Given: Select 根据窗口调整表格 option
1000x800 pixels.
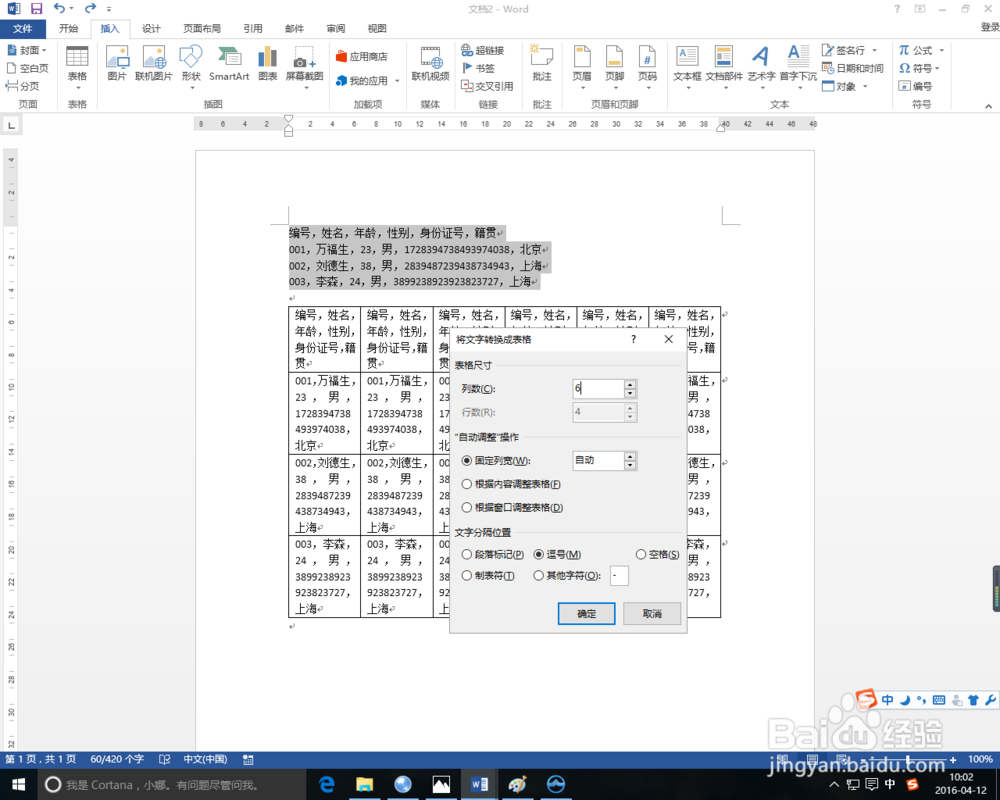Looking at the screenshot, I should (x=467, y=508).
